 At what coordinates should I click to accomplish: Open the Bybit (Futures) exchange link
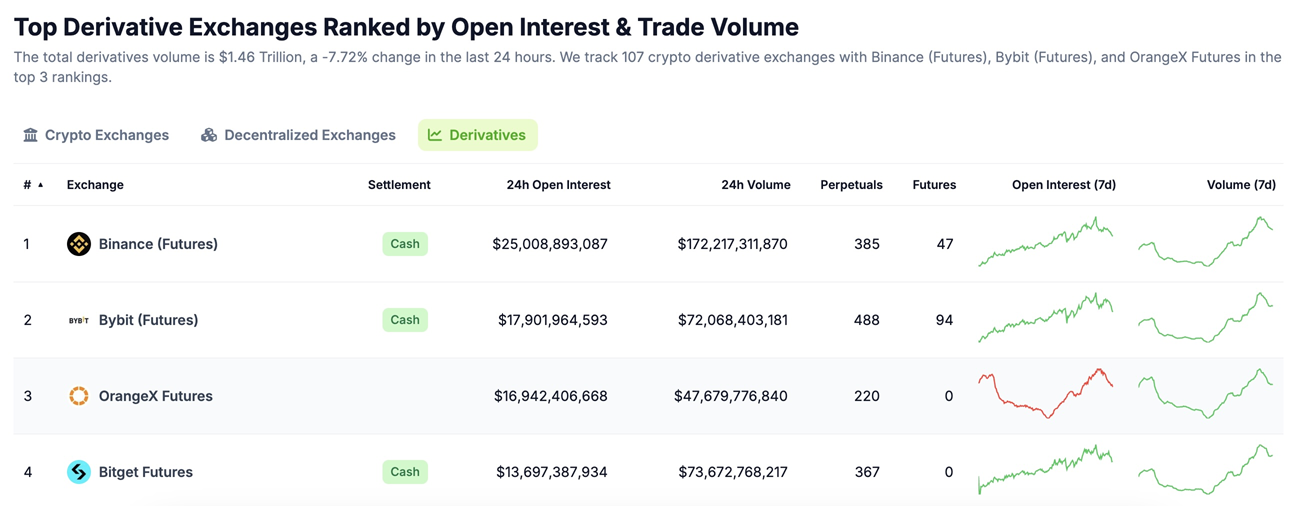click(148, 320)
